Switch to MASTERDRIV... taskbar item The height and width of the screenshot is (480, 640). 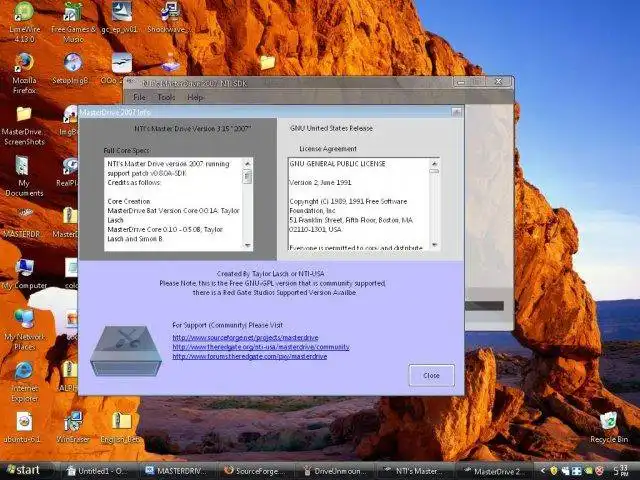[177, 471]
